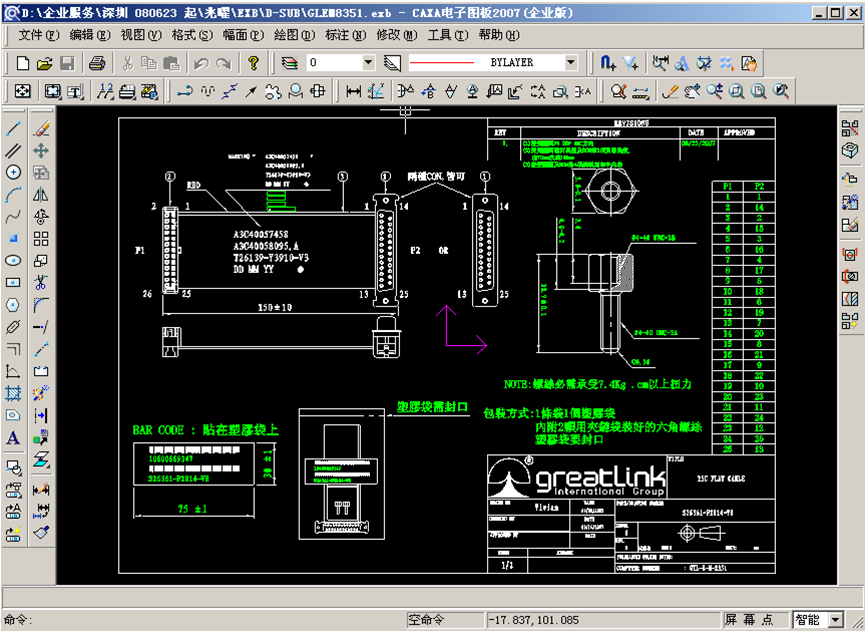This screenshot has height=632, width=866.
Task: Open the snap mode dropdown in status bar
Action: (836, 620)
